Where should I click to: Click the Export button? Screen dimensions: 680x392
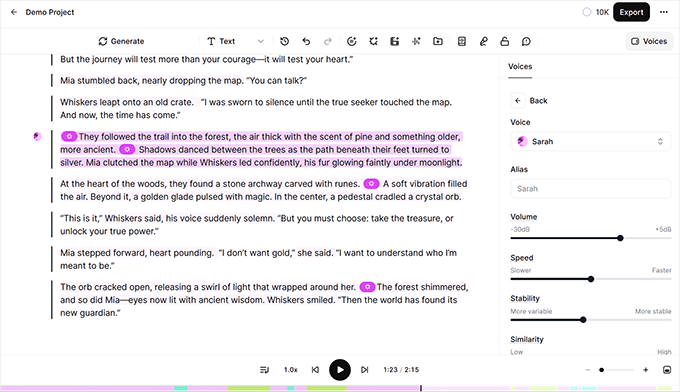click(631, 12)
